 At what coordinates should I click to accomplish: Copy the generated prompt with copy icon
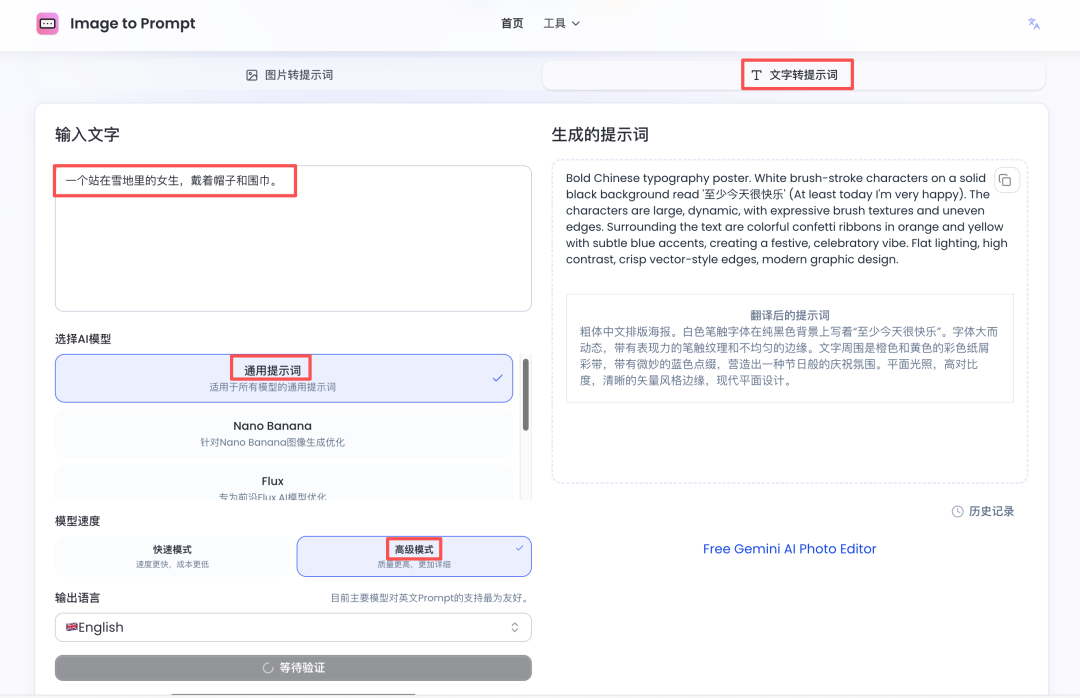click(x=1005, y=181)
